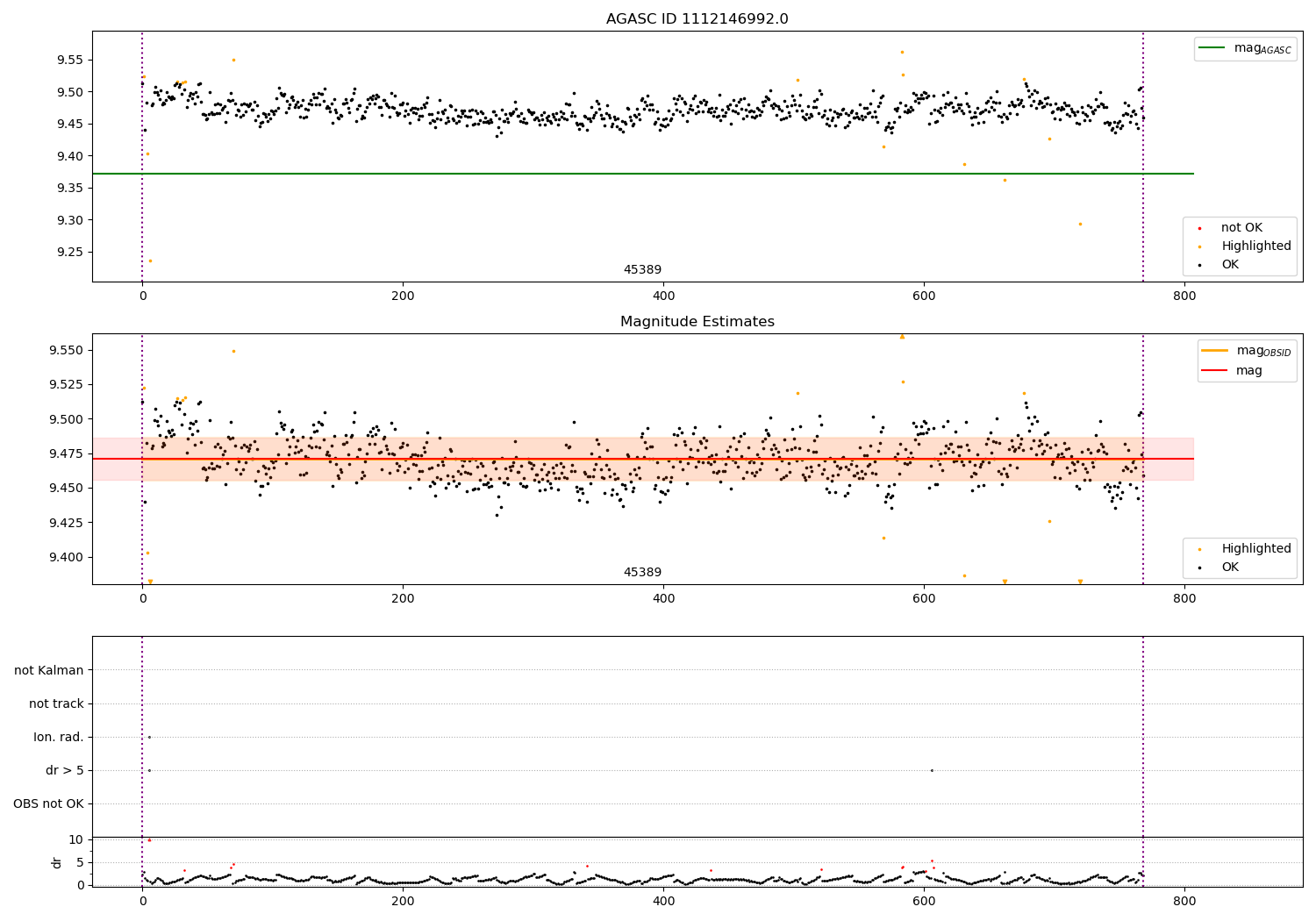Viewport: 1316px width, 921px height.
Task: Click the 600 x-tick under the Magnitude Estimates plot
Action: [924, 599]
